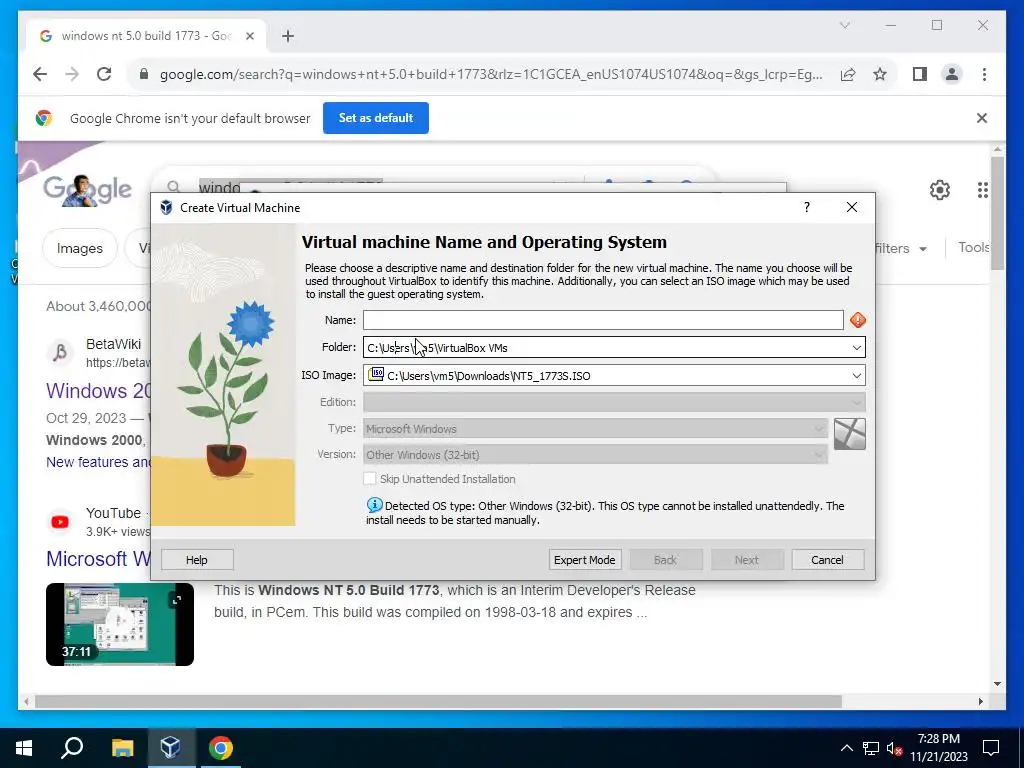1024x768 pixels.
Task: Toggle Skip Unattended Installation checkbox
Action: point(370,479)
